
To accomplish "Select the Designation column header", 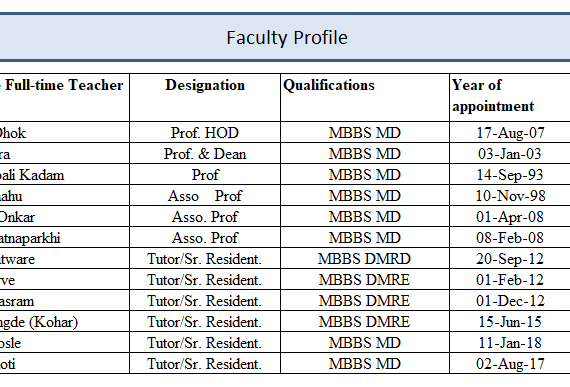I will 205,97.
